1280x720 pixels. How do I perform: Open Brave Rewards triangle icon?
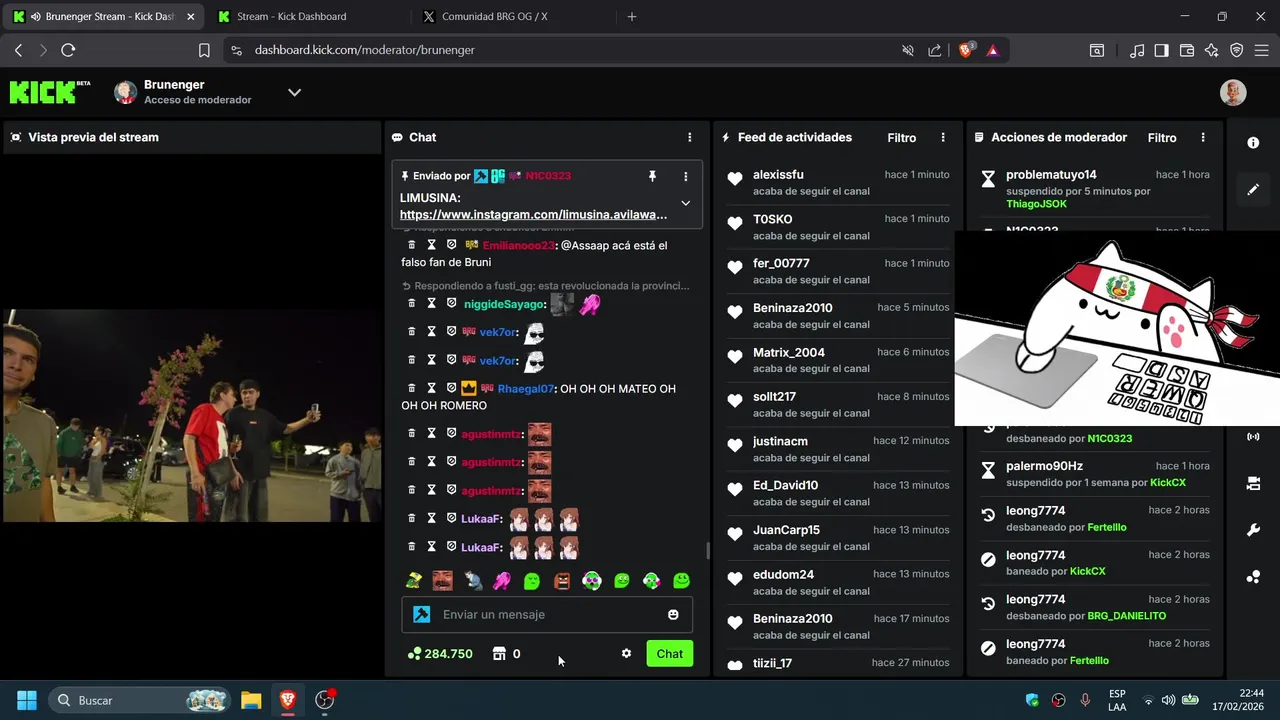click(993, 50)
